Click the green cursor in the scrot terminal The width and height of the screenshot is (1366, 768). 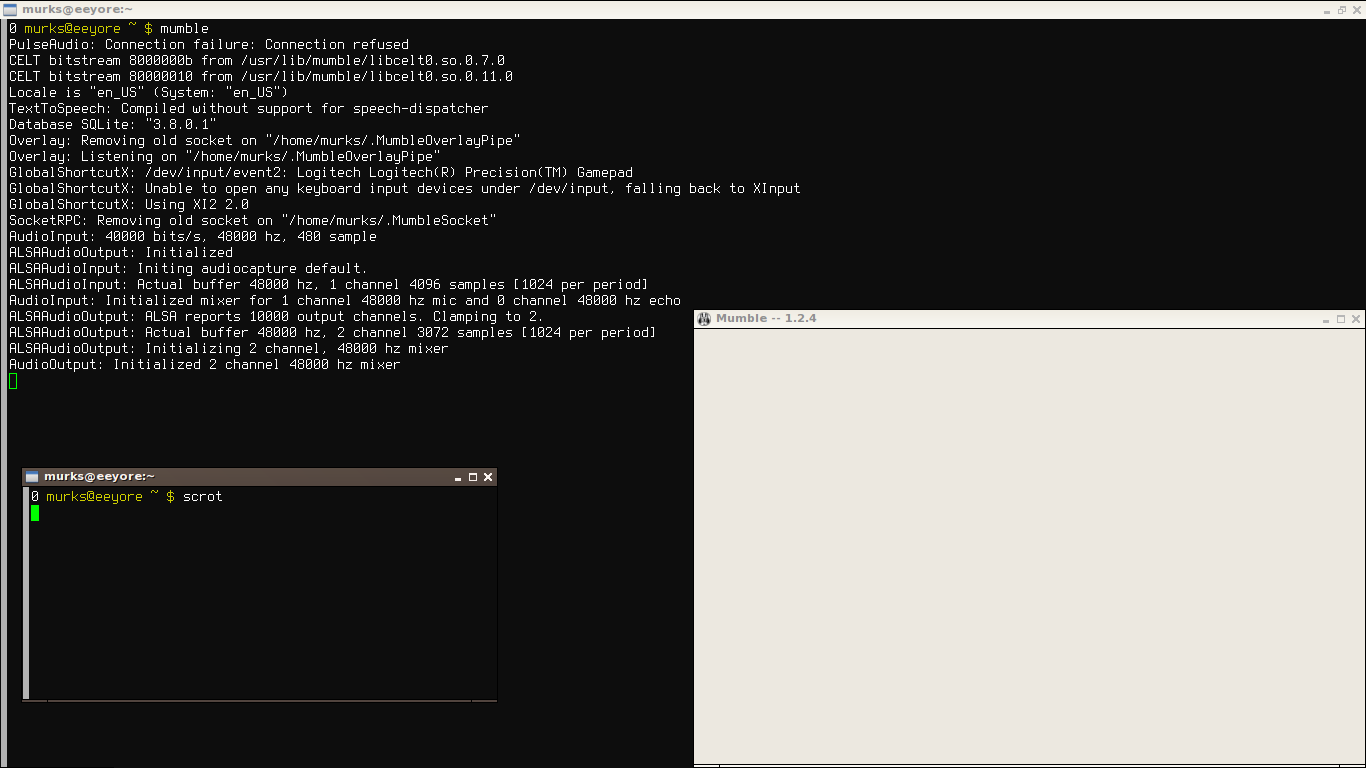tap(35, 513)
